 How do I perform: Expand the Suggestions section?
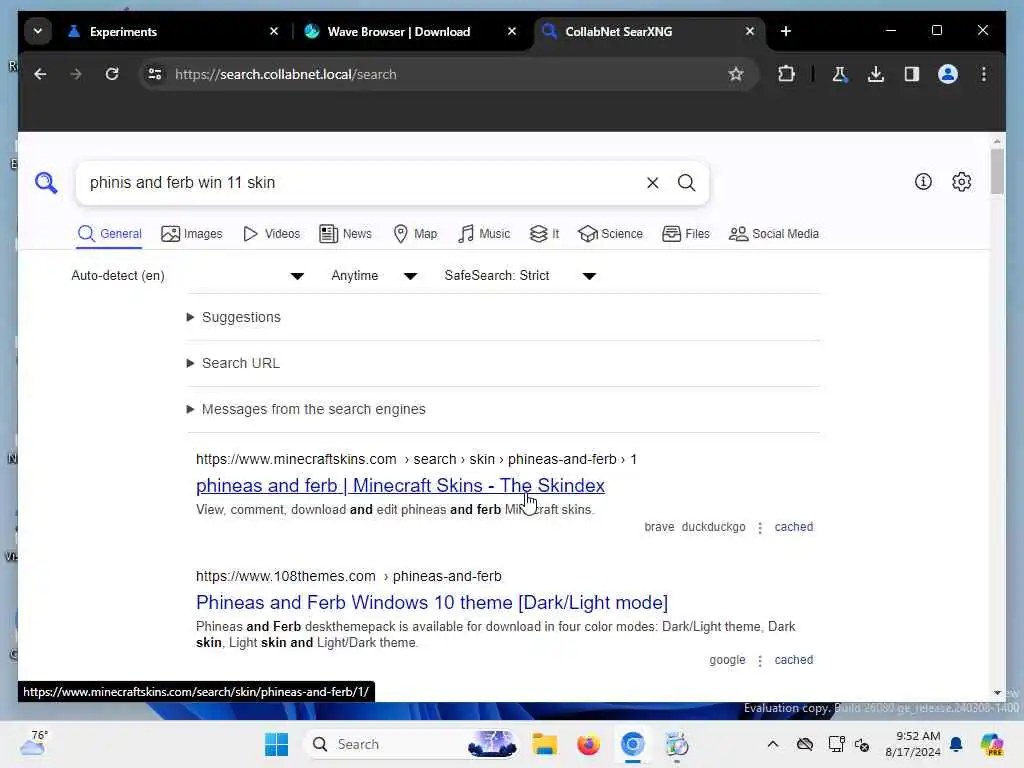(x=234, y=317)
